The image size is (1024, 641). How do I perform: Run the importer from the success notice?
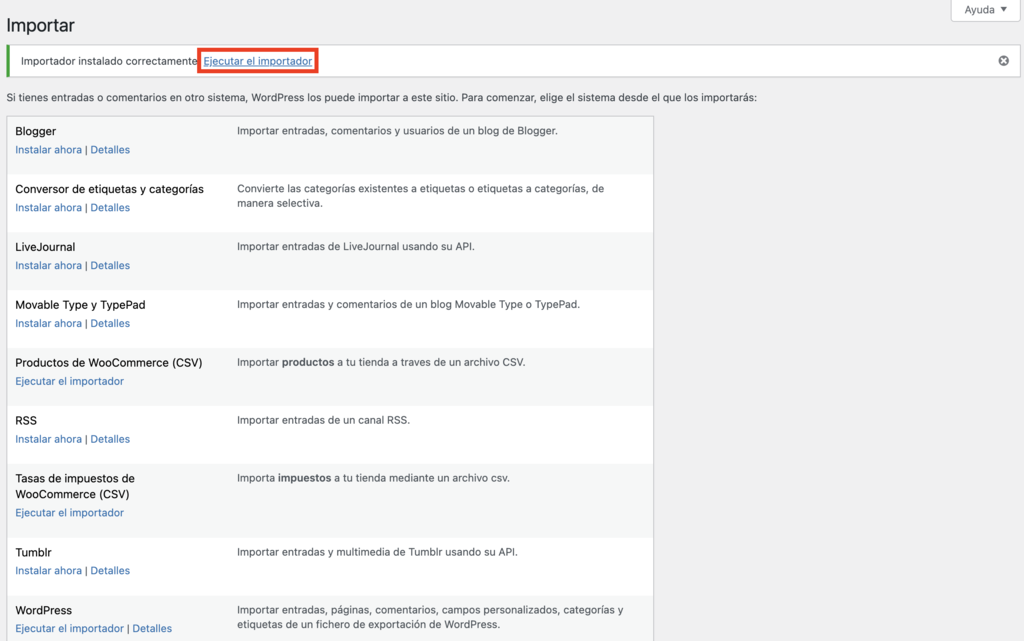(x=257, y=60)
